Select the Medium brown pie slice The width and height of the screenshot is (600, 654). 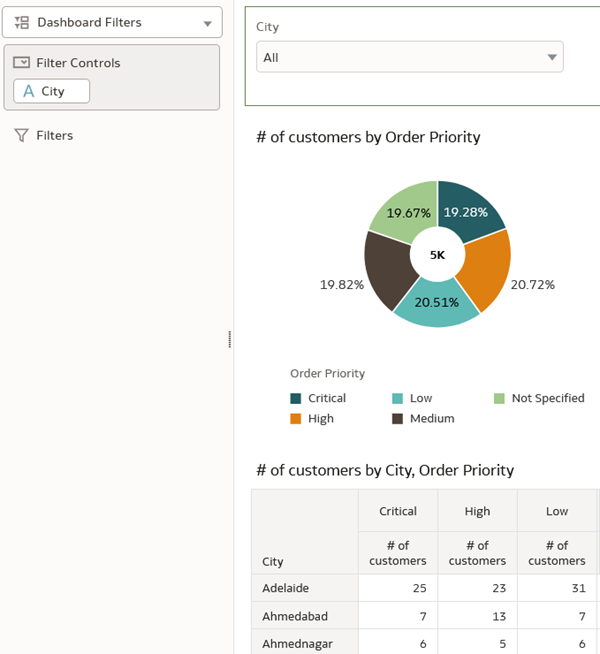[388, 269]
